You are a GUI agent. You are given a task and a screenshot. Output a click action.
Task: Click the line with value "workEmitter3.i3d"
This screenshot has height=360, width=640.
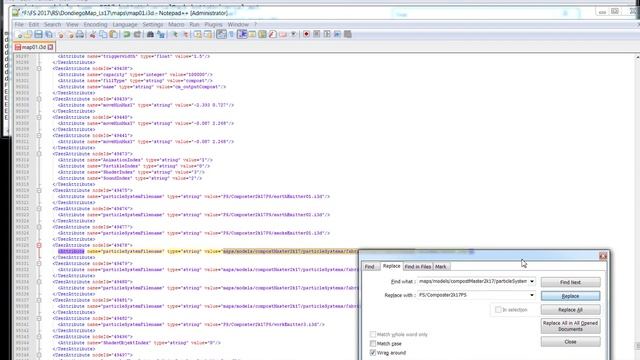tap(191, 324)
